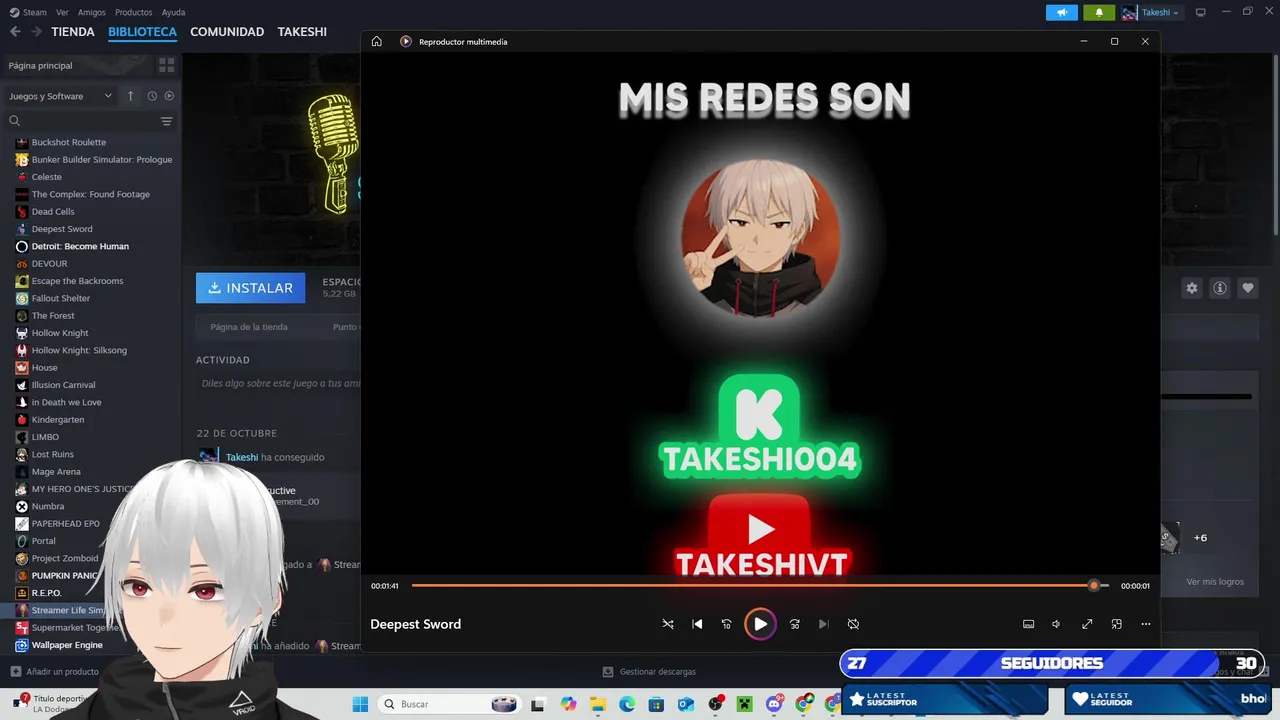Viewport: 1280px width, 720px height.
Task: Play the Deepest Sword video
Action: (x=760, y=624)
